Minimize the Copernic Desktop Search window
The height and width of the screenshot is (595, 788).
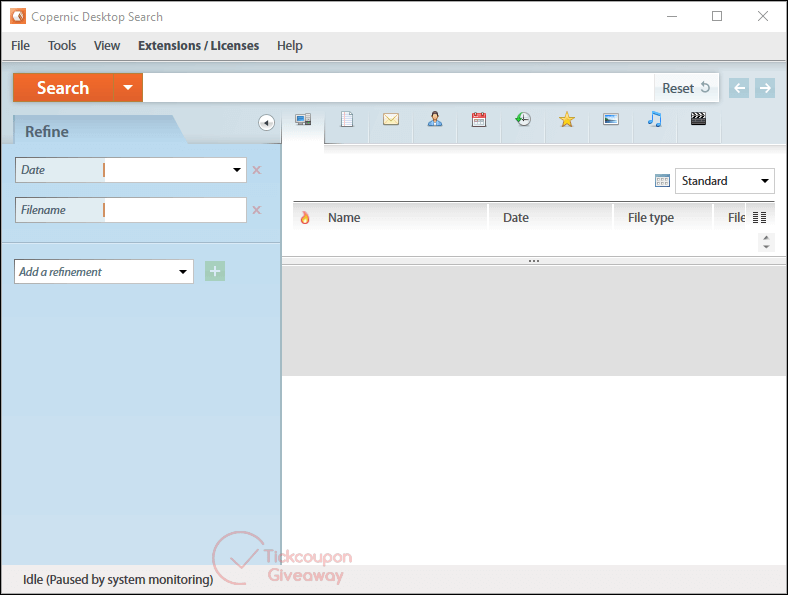(x=672, y=16)
